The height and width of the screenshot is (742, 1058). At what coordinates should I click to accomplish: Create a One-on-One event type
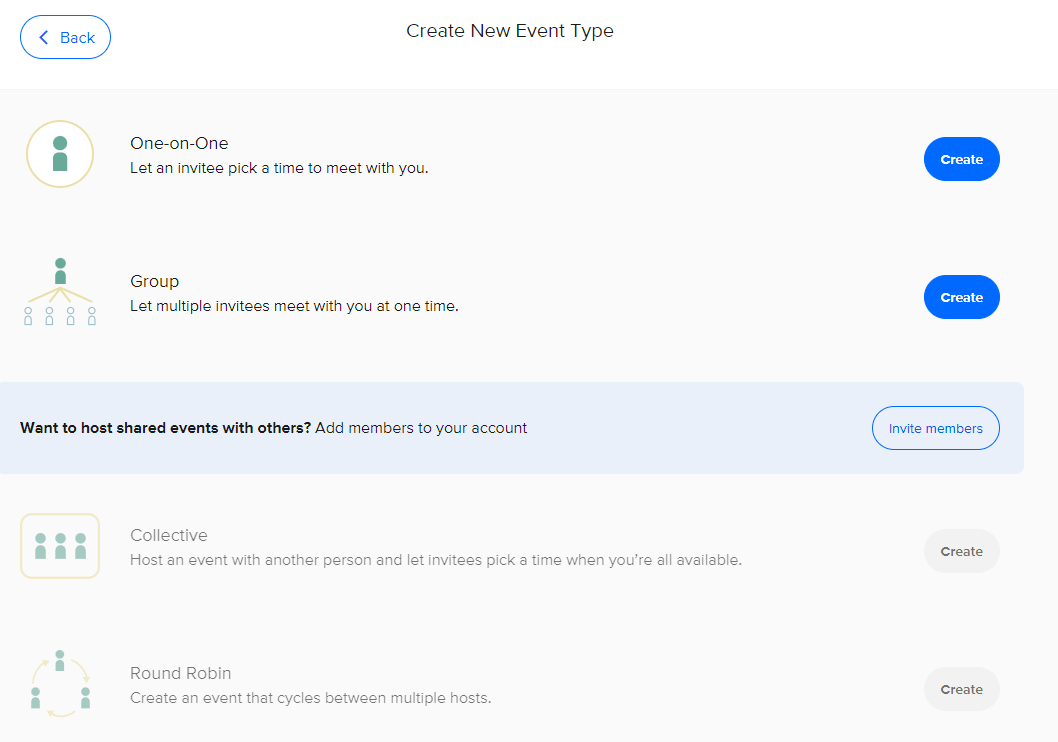[962, 159]
